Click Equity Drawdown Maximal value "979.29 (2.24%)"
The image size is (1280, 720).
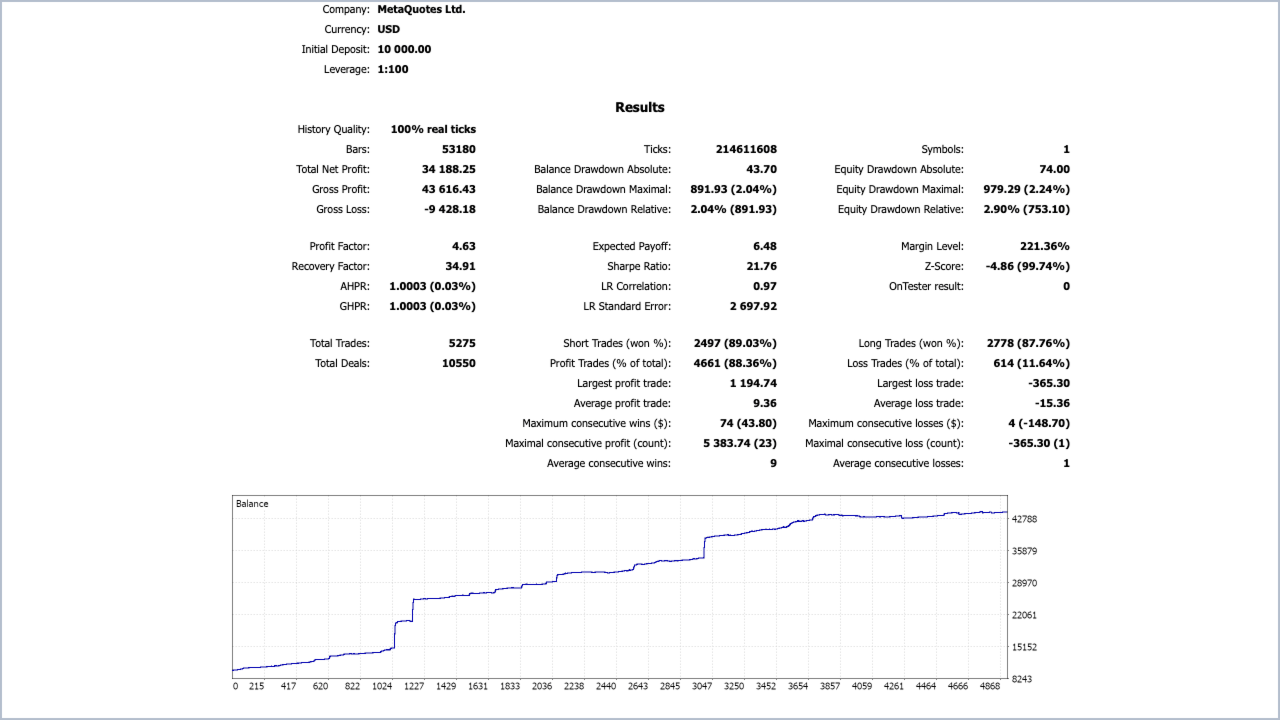point(1027,189)
